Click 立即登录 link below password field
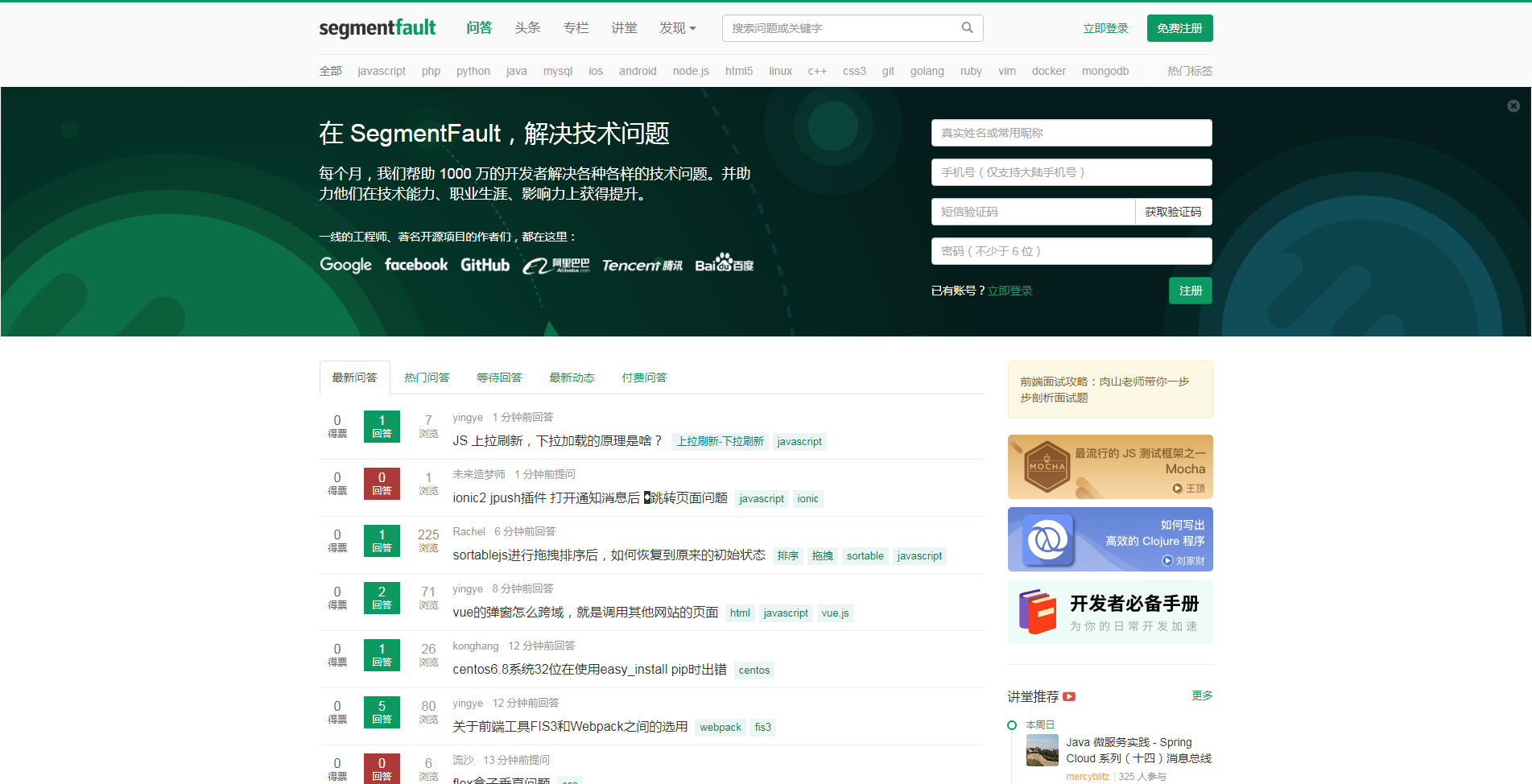The width and height of the screenshot is (1532, 784). pos(1010,291)
